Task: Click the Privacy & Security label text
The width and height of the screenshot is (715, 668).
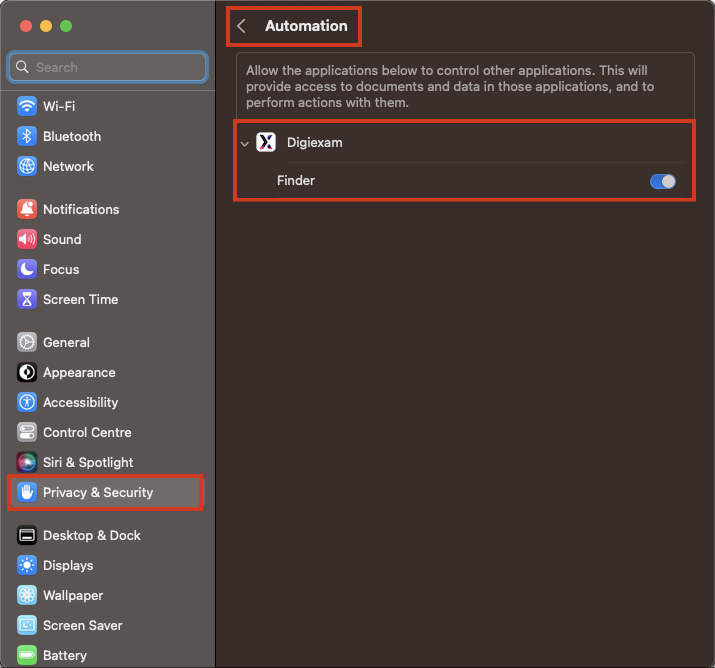Action: tap(98, 492)
